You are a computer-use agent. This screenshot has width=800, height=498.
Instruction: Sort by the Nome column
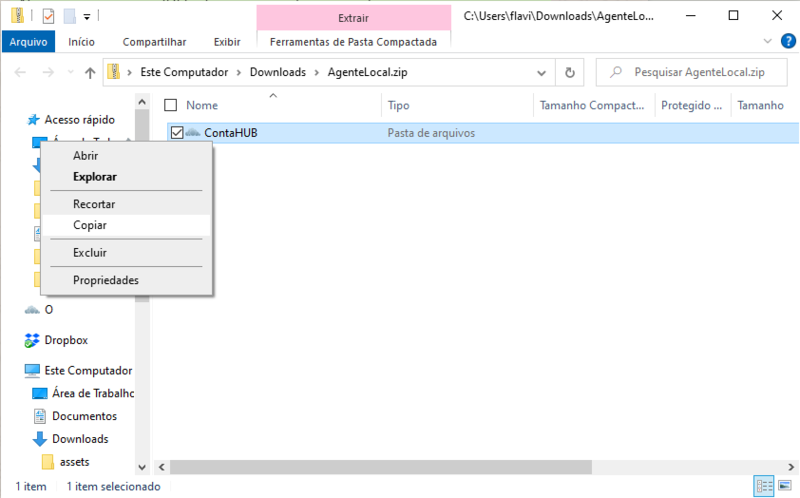[x=202, y=105]
